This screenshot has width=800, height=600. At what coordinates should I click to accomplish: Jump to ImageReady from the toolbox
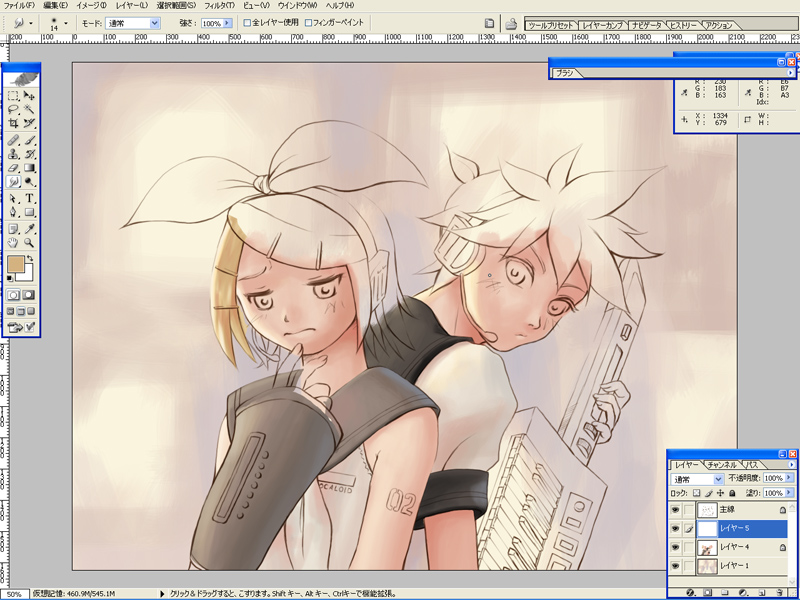click(x=21, y=328)
